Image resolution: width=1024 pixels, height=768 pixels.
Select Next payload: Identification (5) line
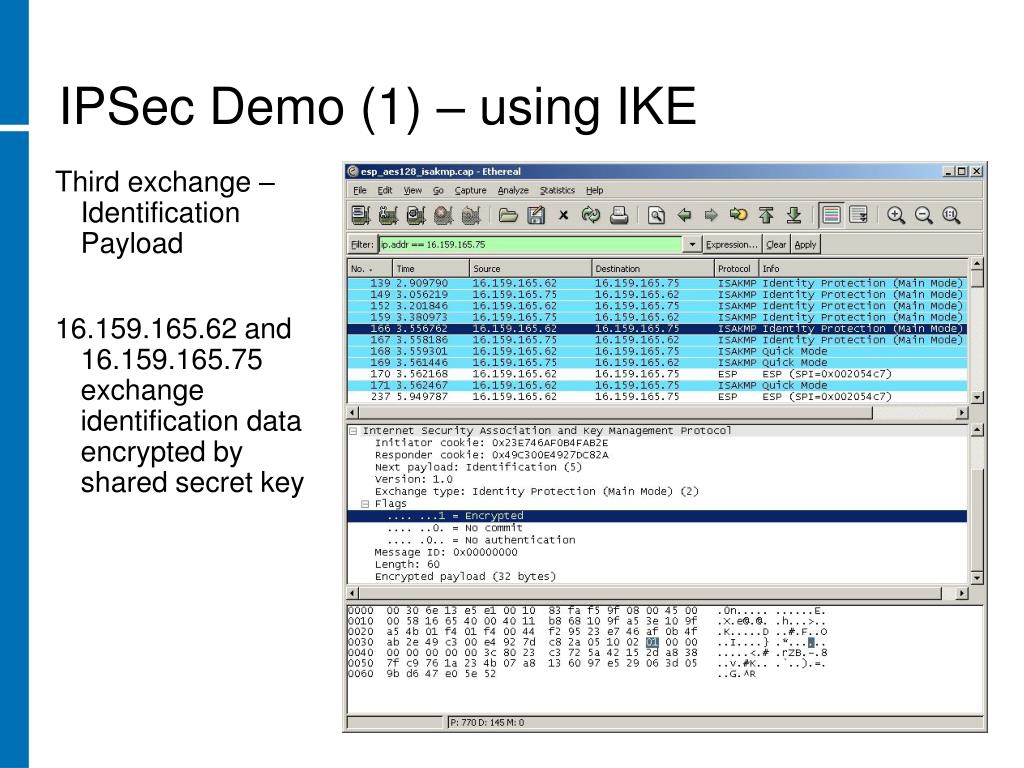478,467
